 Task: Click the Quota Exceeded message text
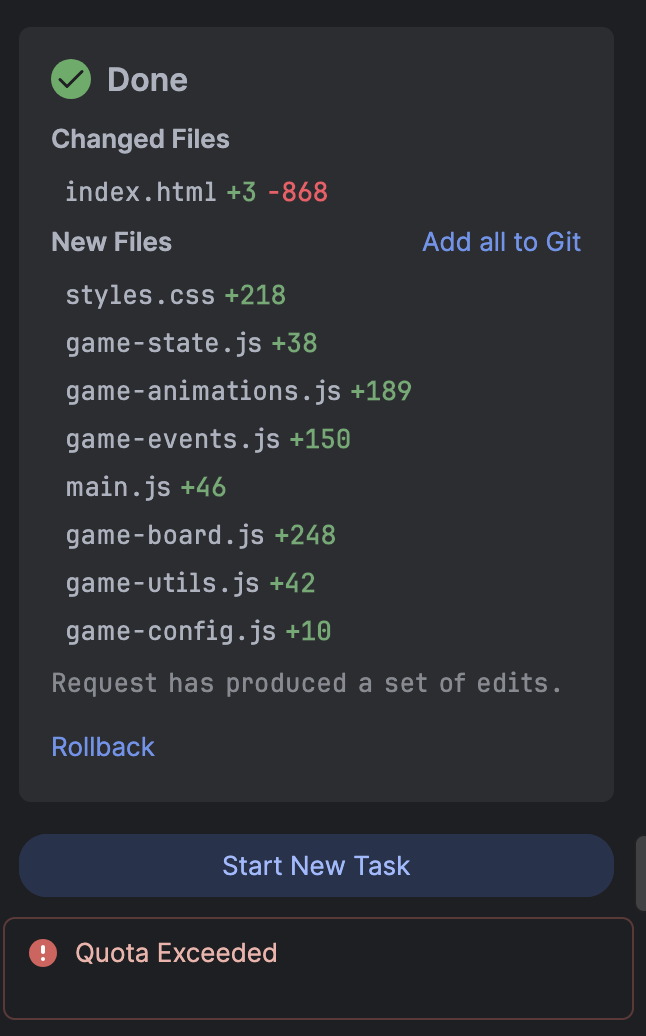[176, 953]
